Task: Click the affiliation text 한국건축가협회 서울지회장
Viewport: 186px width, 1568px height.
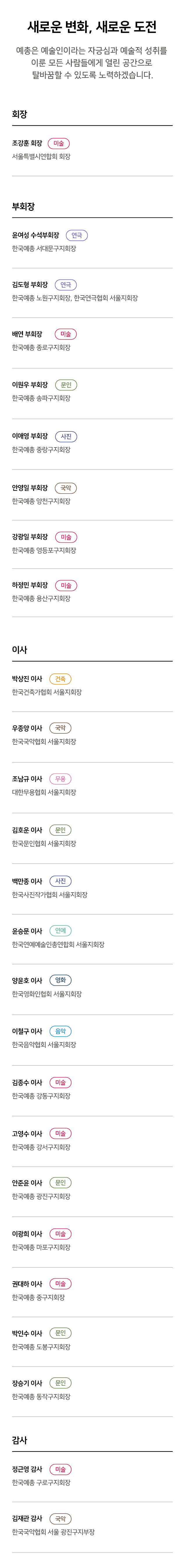Action: point(47,692)
